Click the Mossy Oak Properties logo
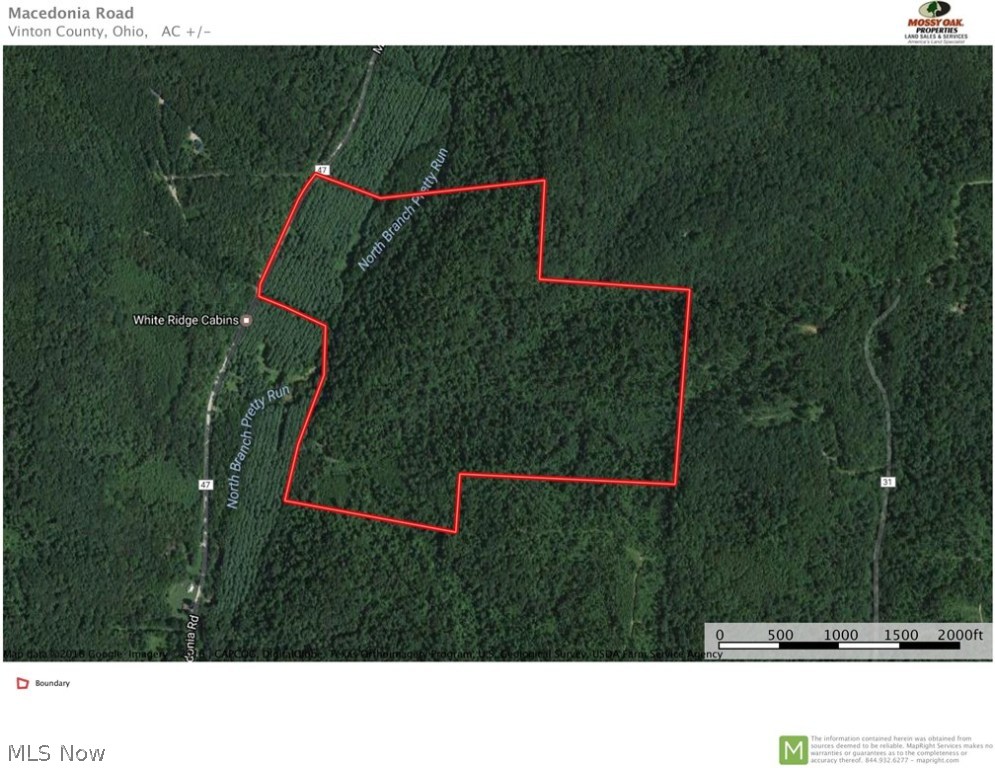 (936, 22)
